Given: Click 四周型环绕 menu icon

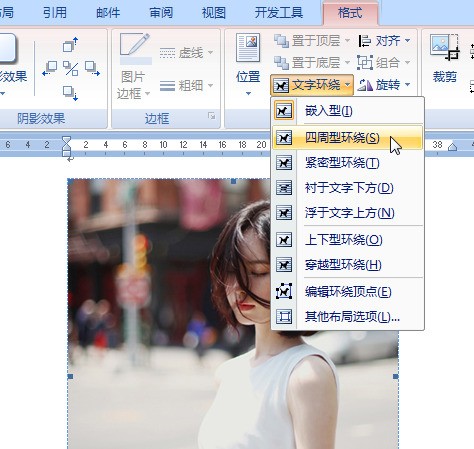Looking at the screenshot, I should pos(284,137).
